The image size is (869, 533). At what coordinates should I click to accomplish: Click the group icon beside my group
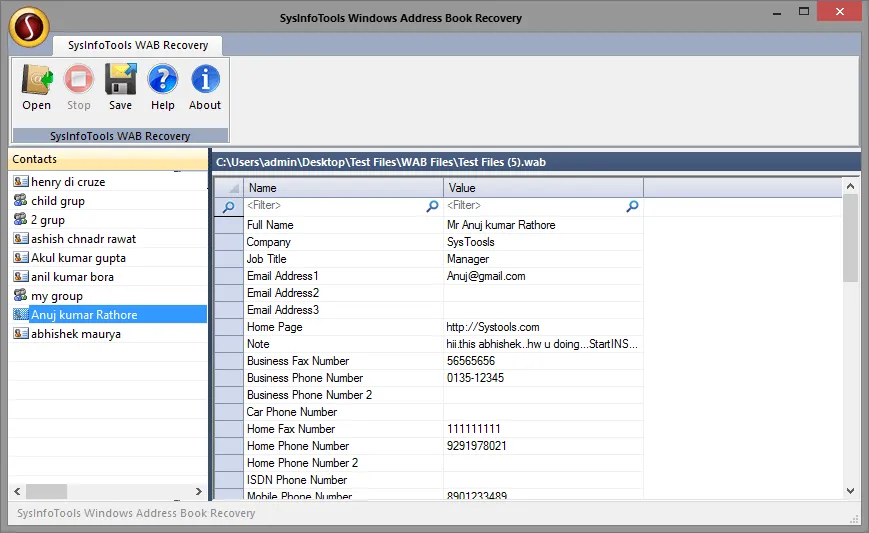pyautogui.click(x=21, y=295)
